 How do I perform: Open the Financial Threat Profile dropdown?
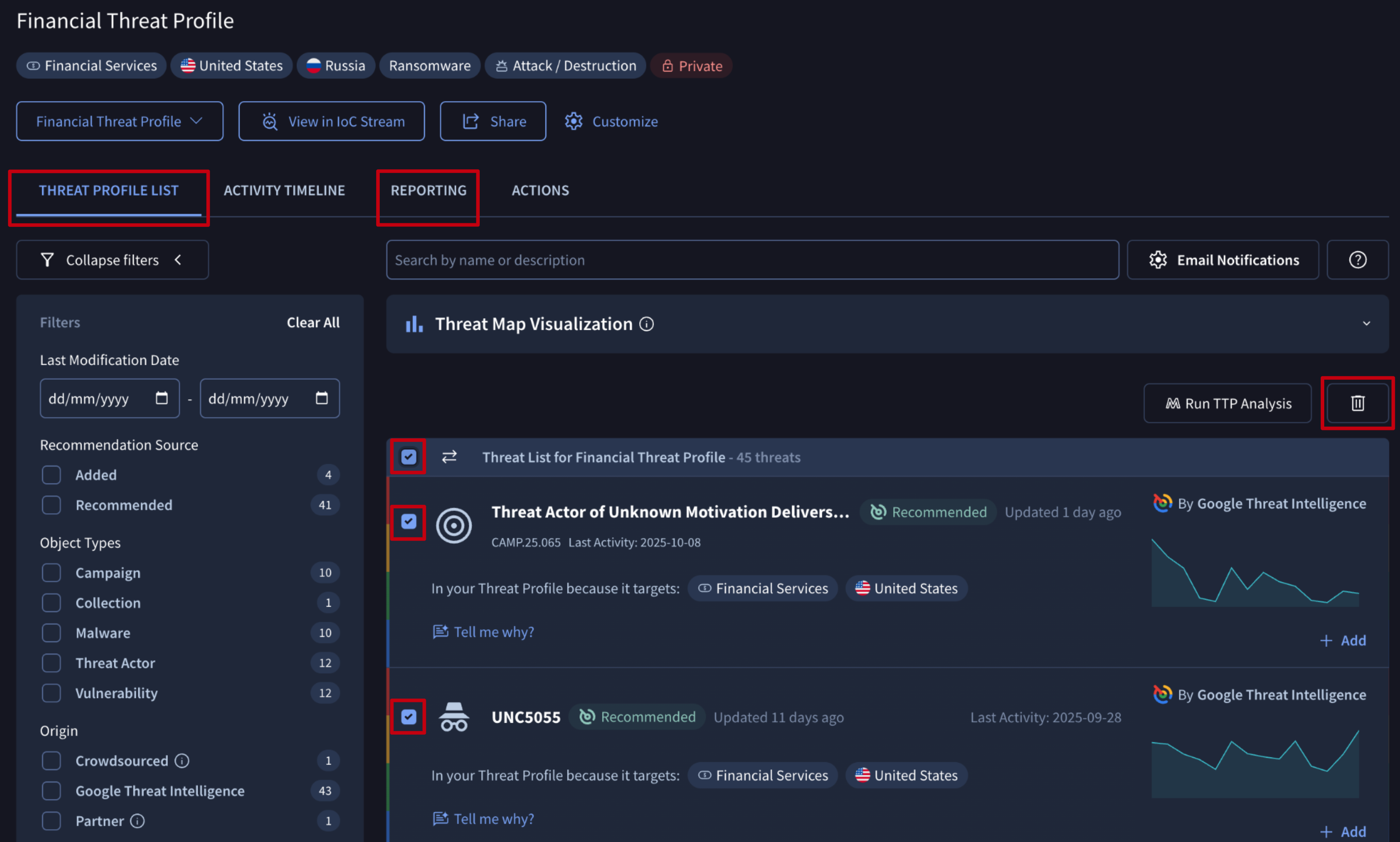119,121
